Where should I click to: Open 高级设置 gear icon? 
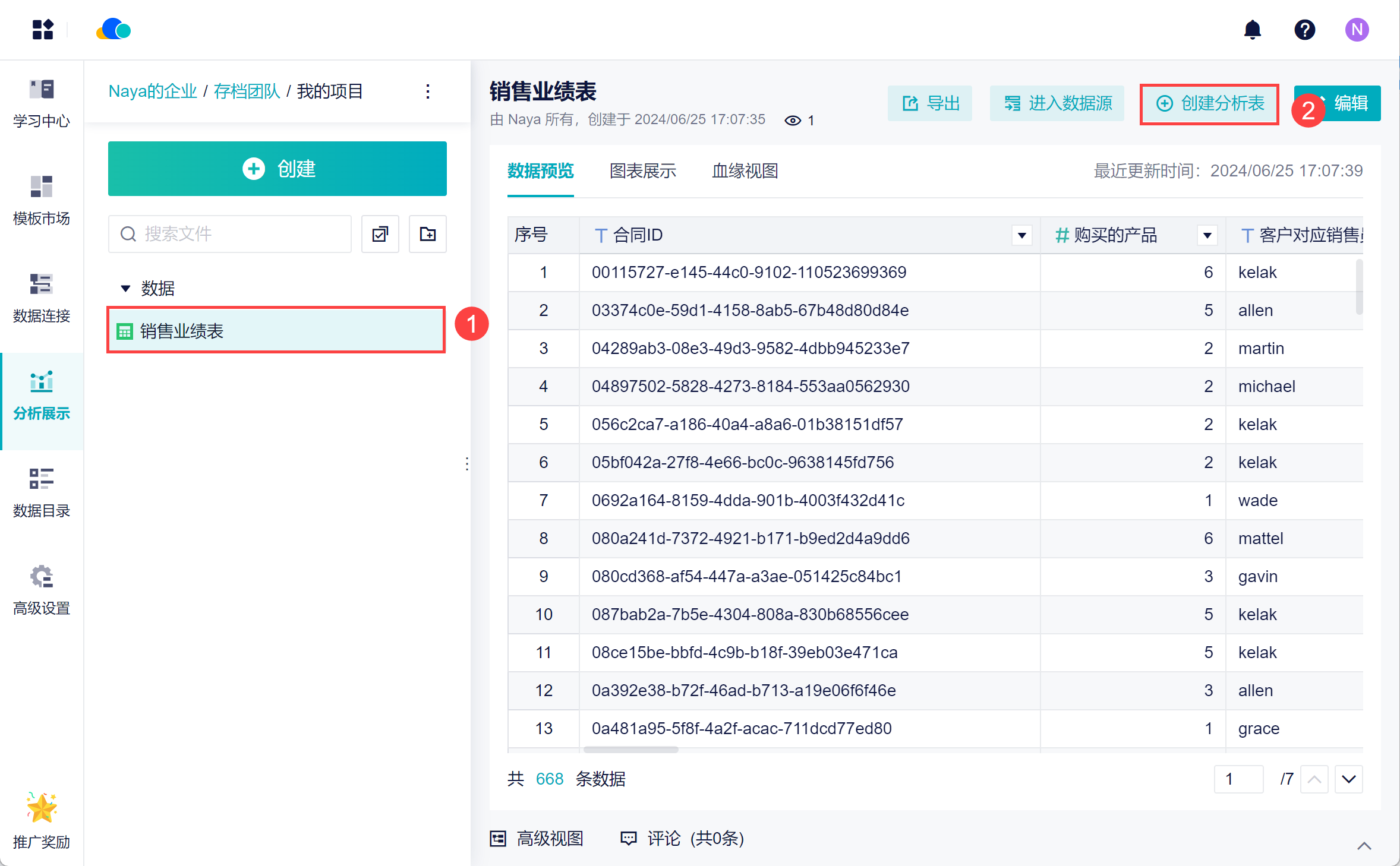pyautogui.click(x=42, y=590)
